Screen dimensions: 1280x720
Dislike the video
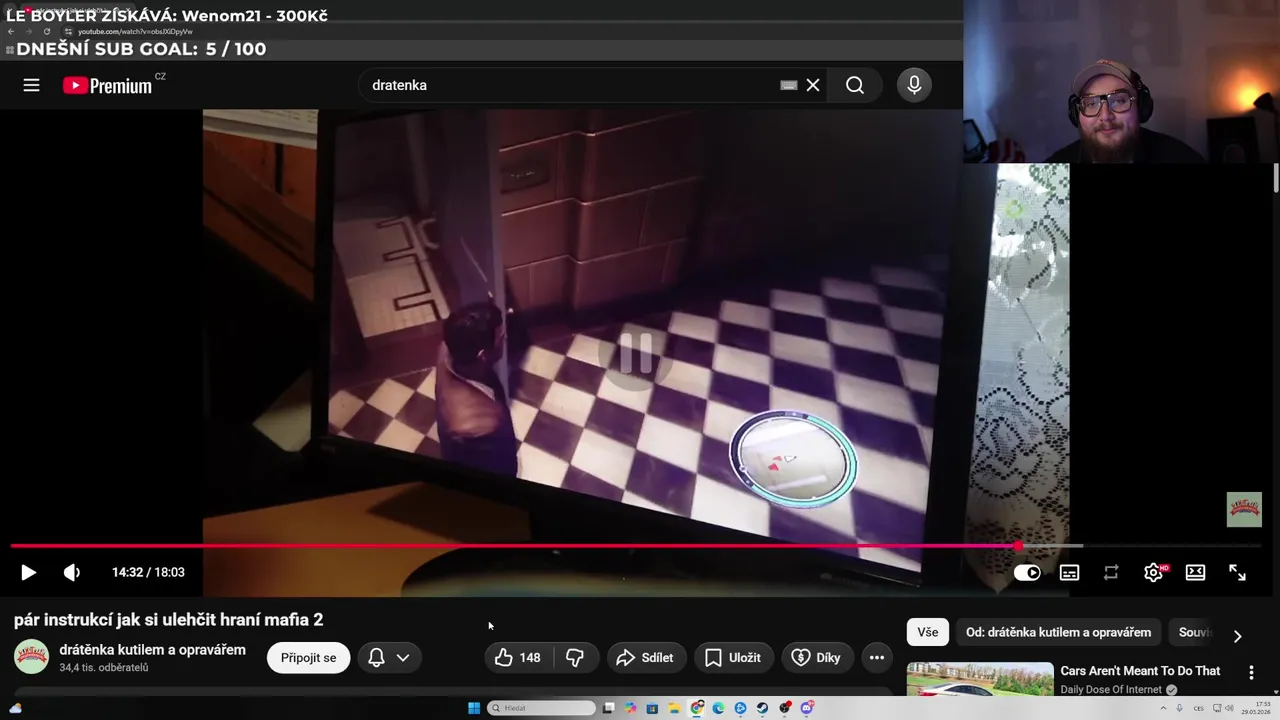[x=575, y=657]
